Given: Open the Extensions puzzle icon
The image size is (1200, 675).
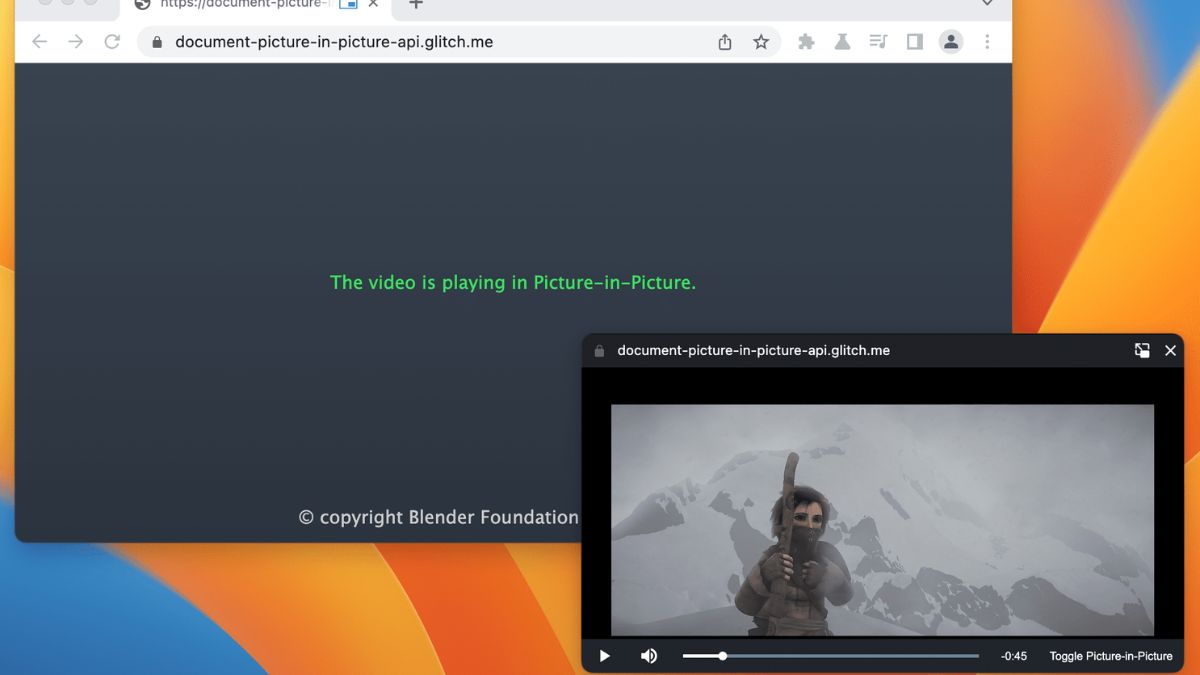Looking at the screenshot, I should click(x=806, y=42).
